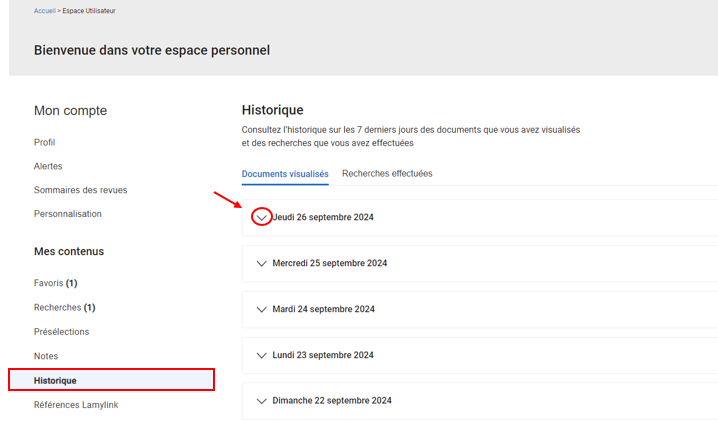
Task: Click the Jeudi 26 septembre 2024 row title
Action: coord(324,217)
